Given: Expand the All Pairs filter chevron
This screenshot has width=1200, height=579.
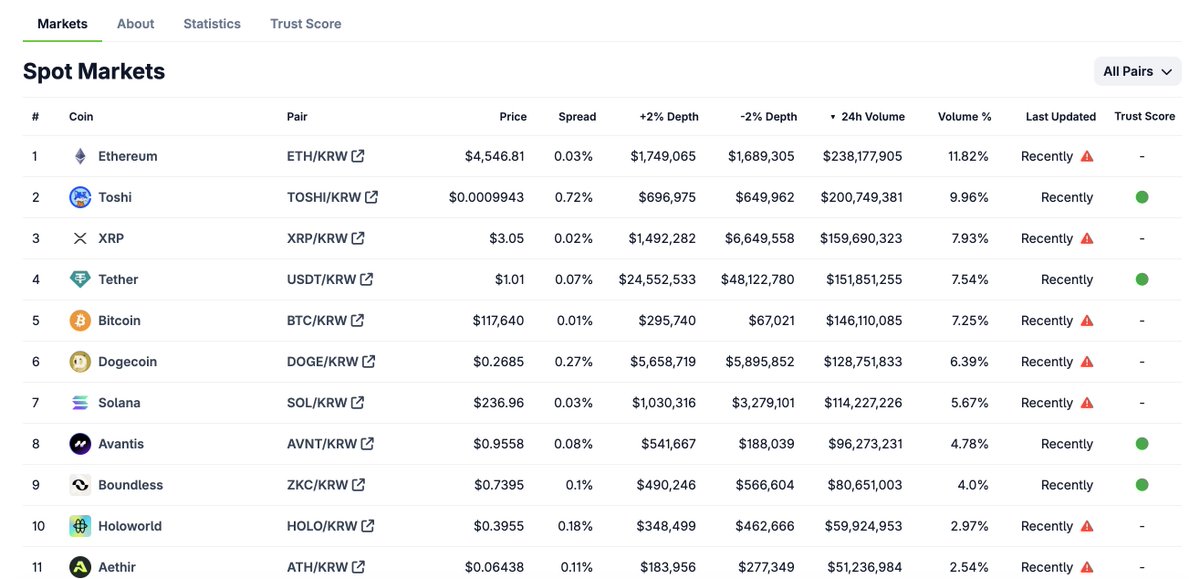Looking at the screenshot, I should (1165, 71).
